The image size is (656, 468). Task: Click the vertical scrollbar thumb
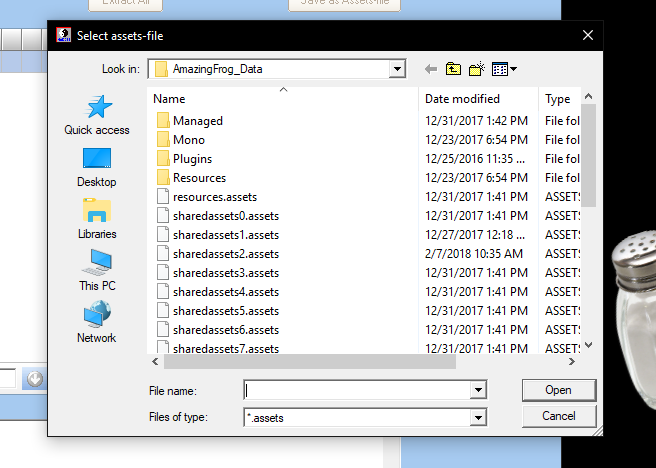(589, 155)
